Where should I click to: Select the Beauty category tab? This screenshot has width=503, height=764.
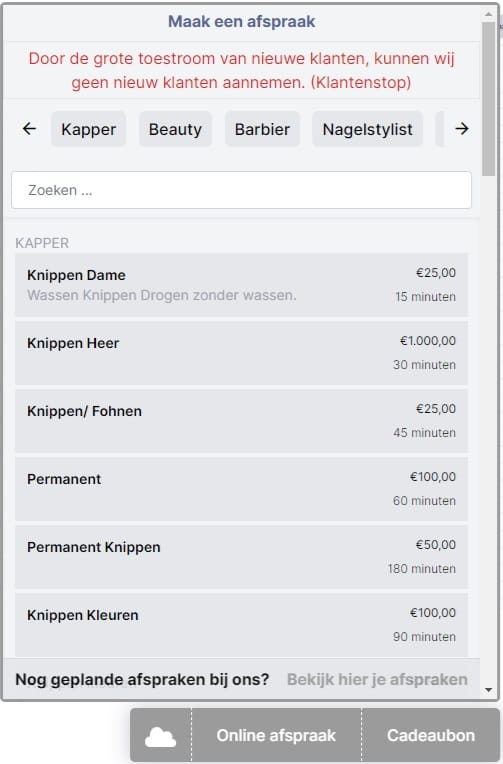(175, 129)
